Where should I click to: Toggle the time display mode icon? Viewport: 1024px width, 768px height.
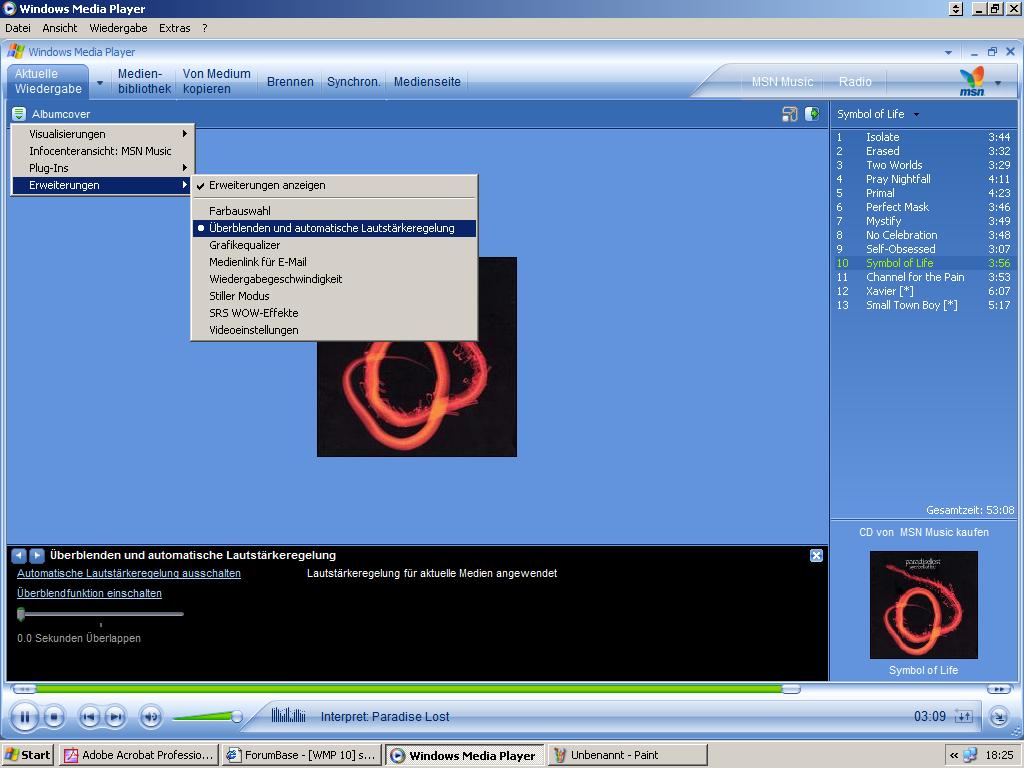click(x=963, y=717)
